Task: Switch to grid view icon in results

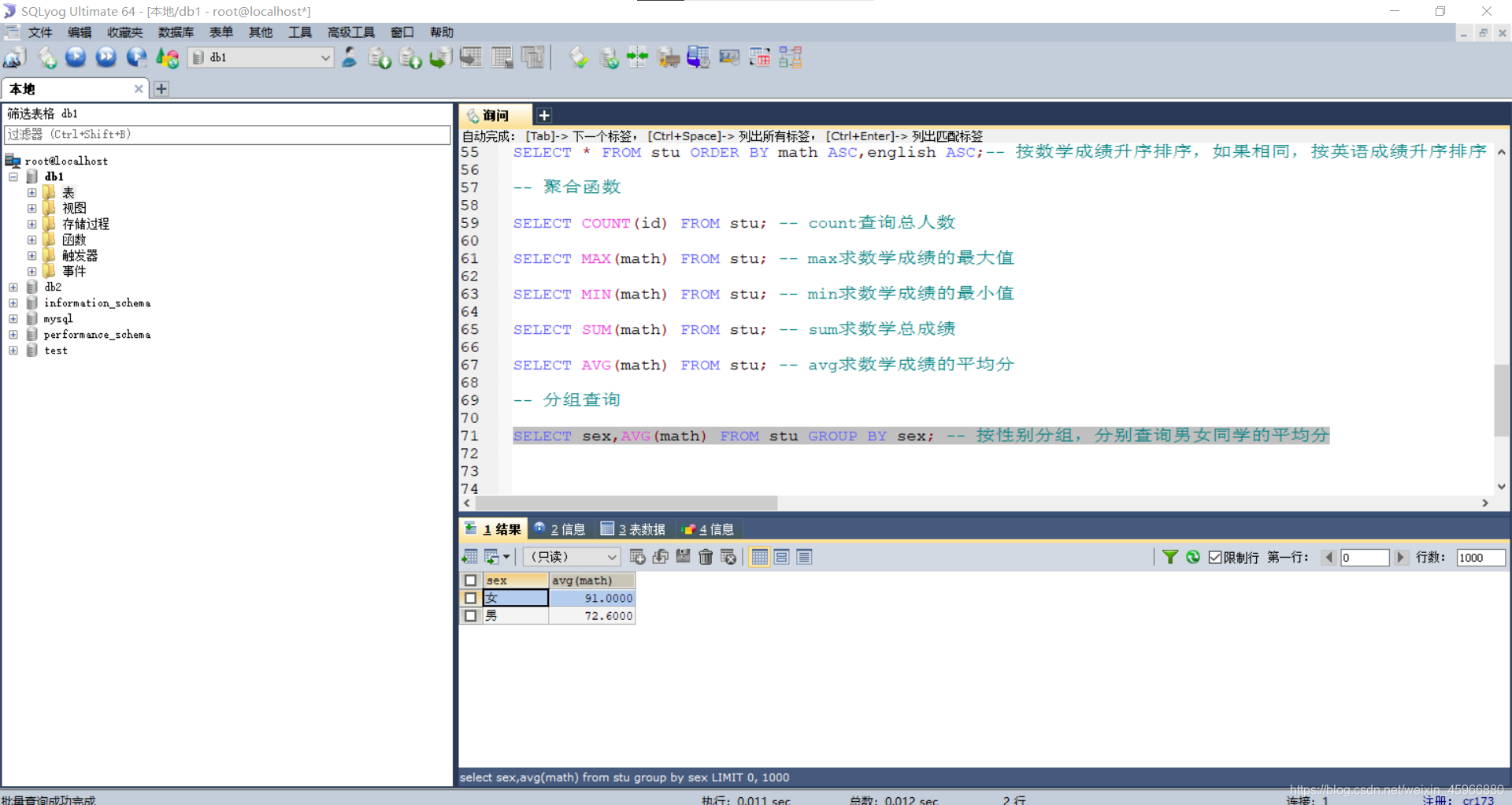Action: (759, 557)
